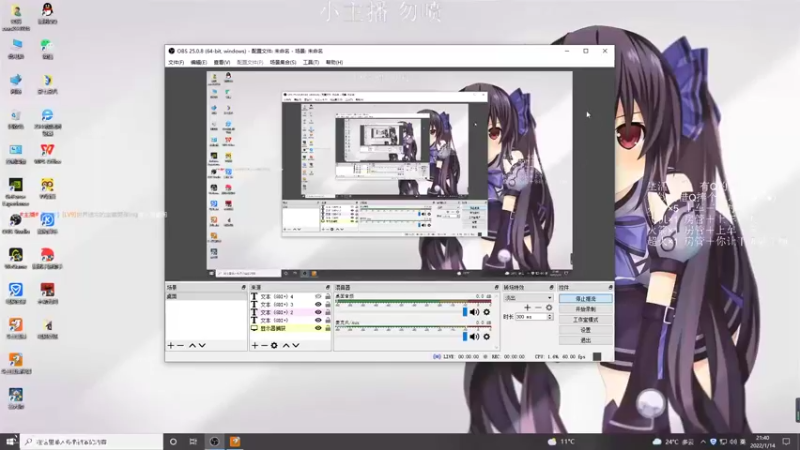Open desktop audio settings gear in the mixer
800x450 pixels.
pos(486,312)
